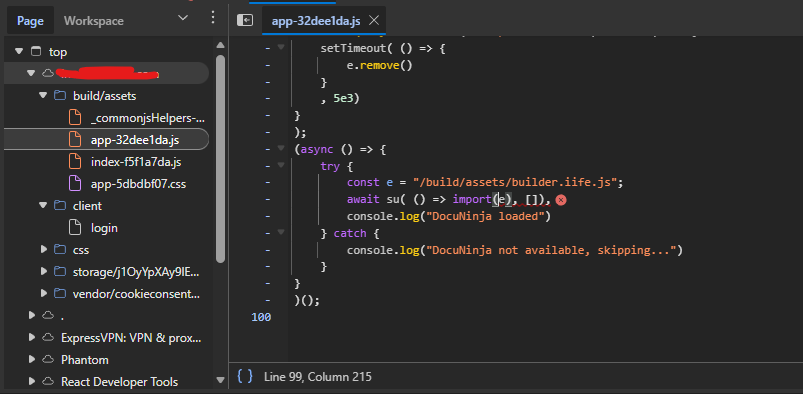Close the app-32dee1da.js tab

tap(374, 20)
